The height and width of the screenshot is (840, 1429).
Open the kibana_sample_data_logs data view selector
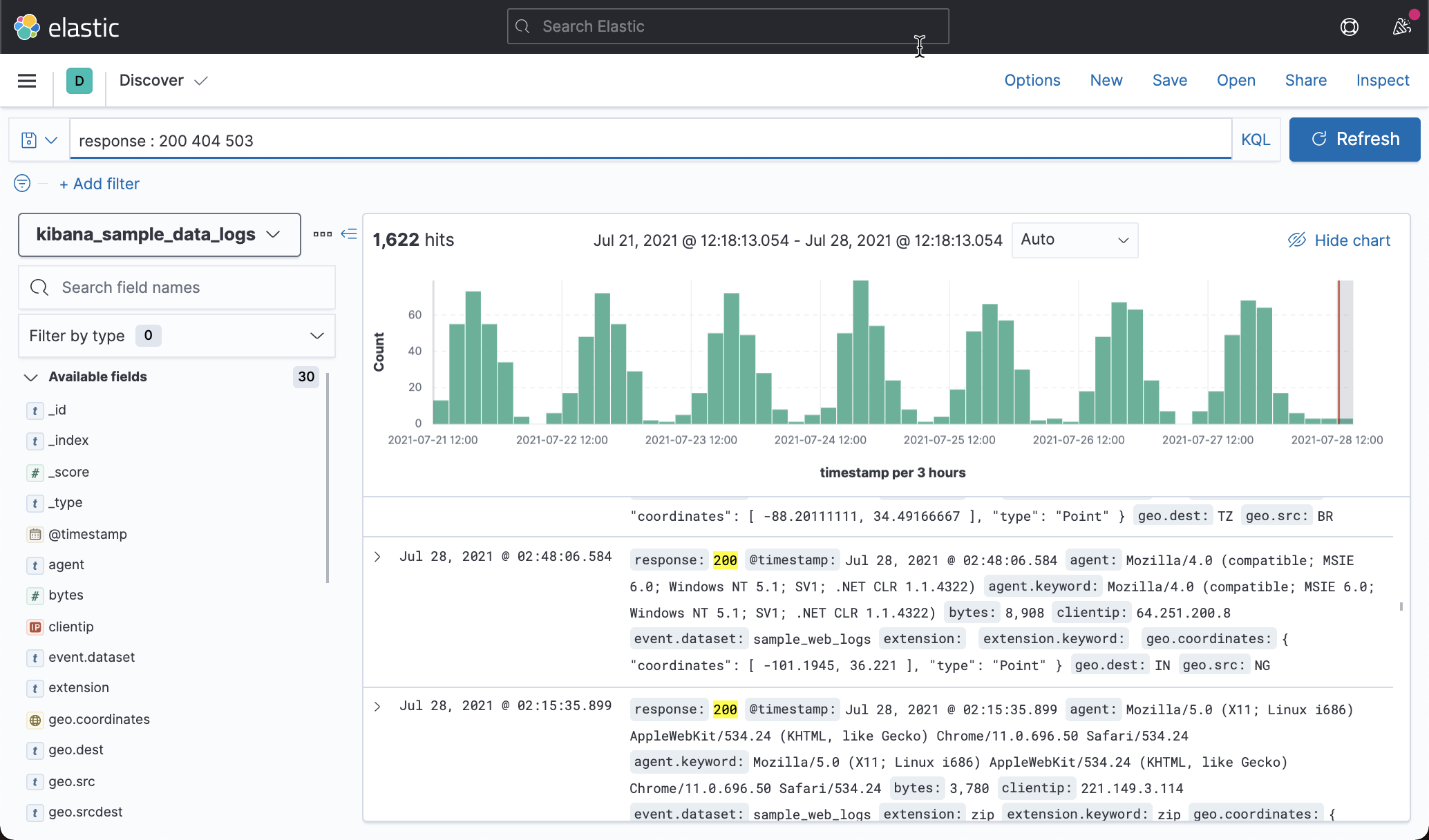(159, 234)
